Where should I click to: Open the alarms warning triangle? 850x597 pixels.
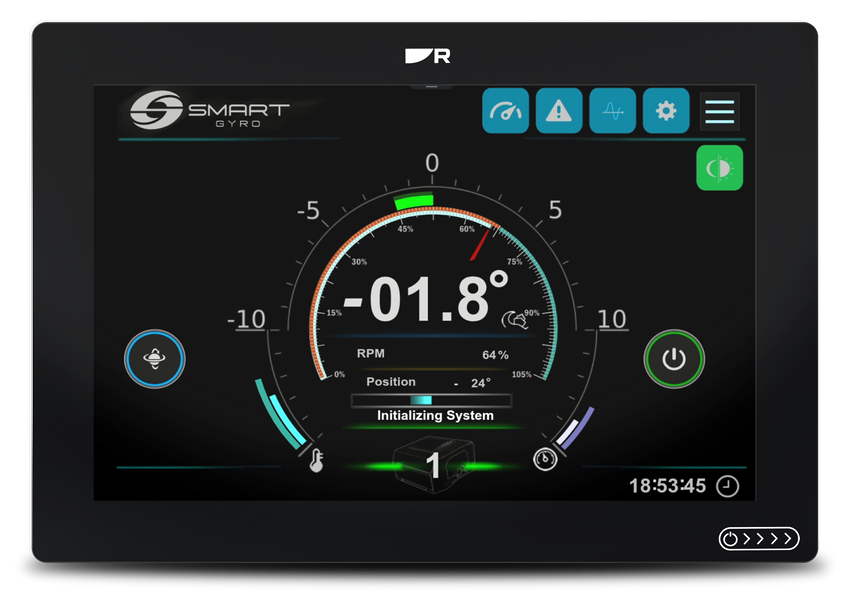coord(559,111)
